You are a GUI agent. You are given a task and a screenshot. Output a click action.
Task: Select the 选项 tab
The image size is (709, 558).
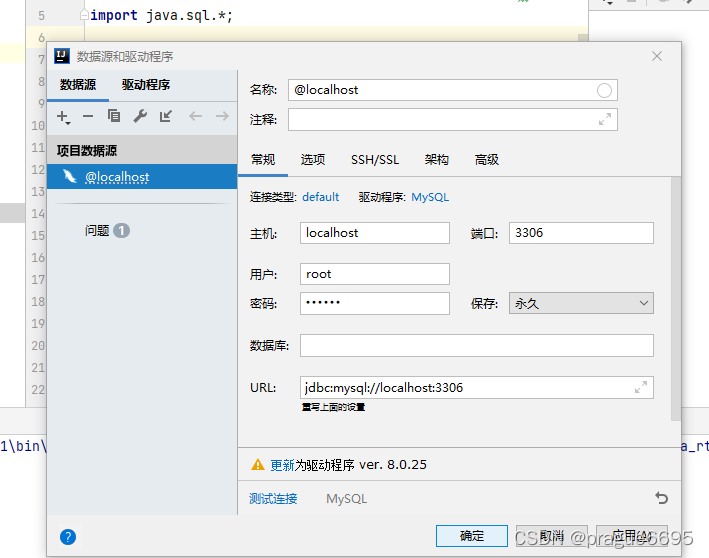point(313,160)
